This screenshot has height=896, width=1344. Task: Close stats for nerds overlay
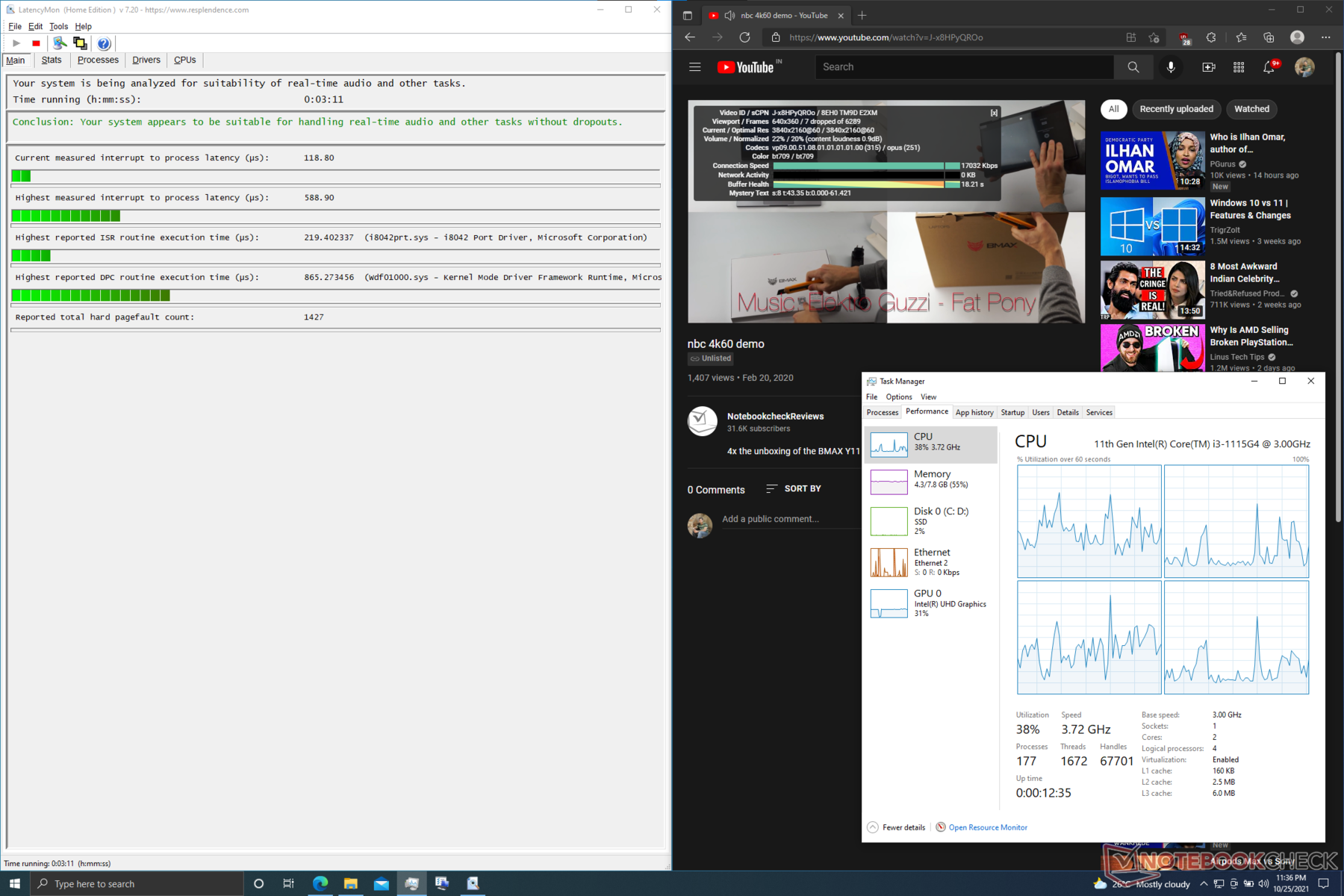994,113
